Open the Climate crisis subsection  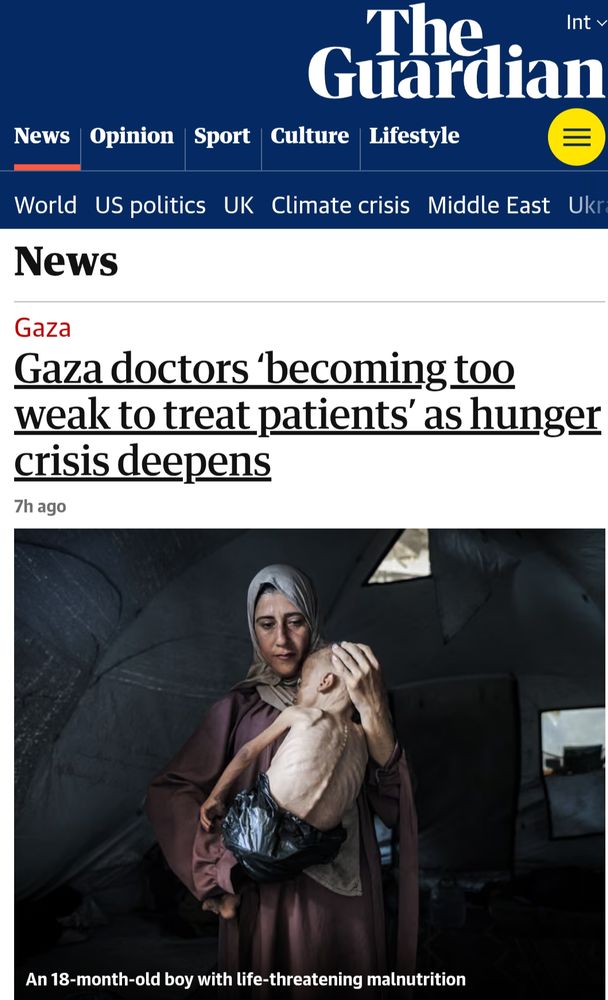click(x=340, y=205)
